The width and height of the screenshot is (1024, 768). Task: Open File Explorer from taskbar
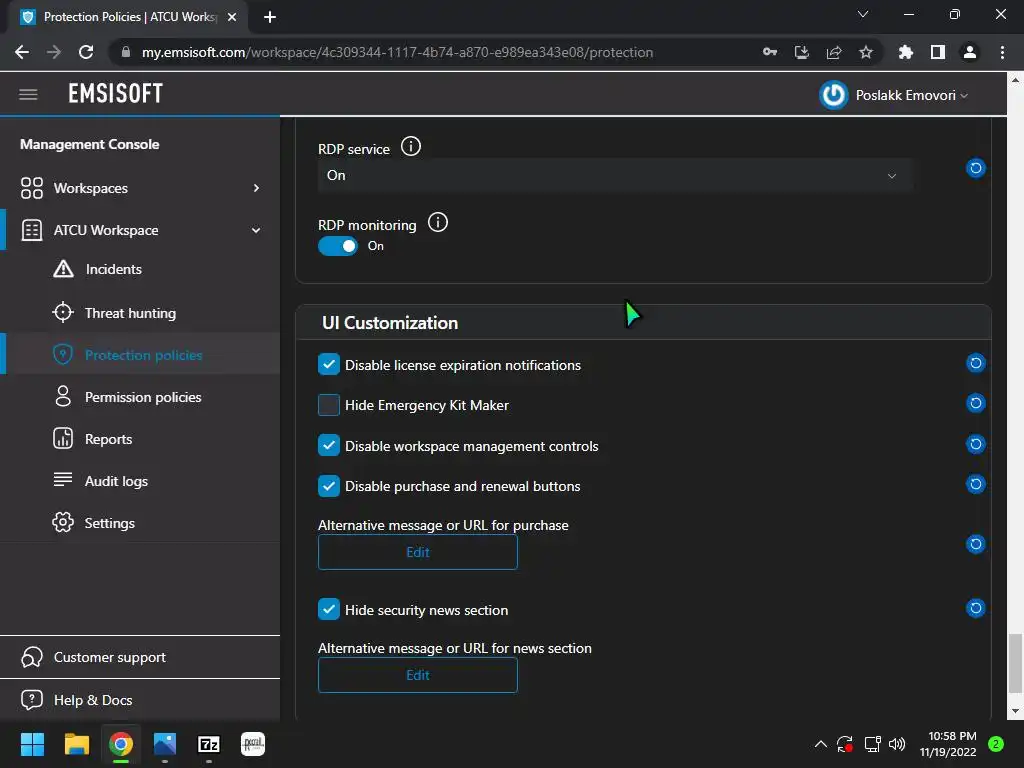76,744
